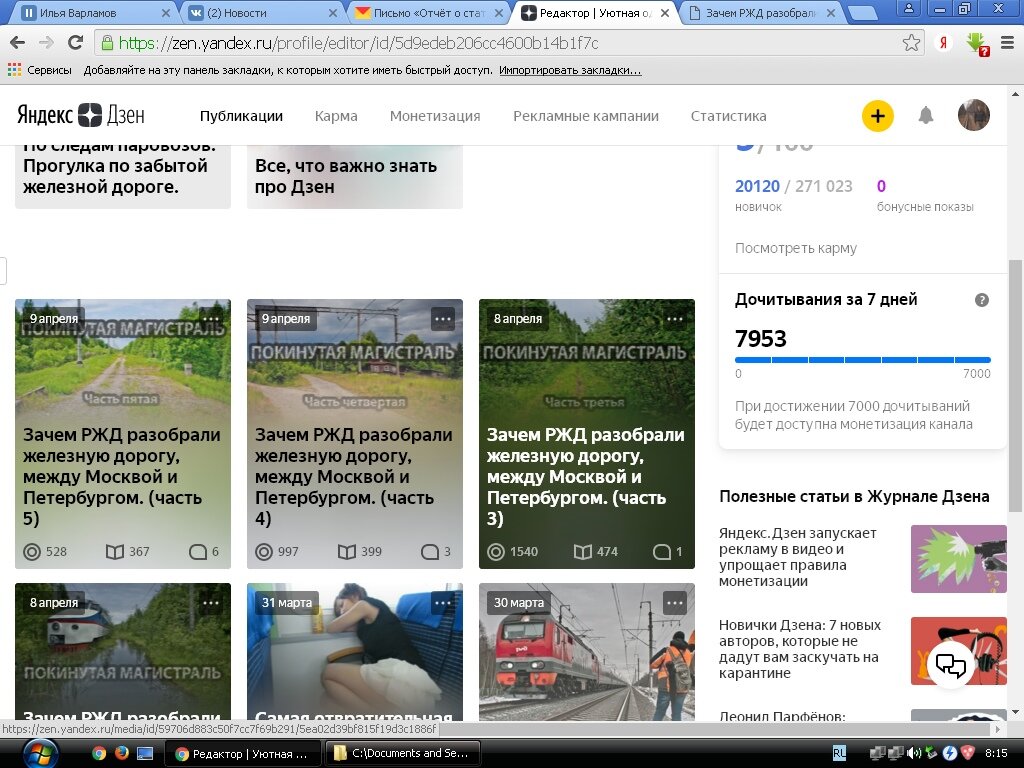Open article Новички Дзена: 7 новых авторов
The height and width of the screenshot is (768, 1024).
(x=800, y=649)
